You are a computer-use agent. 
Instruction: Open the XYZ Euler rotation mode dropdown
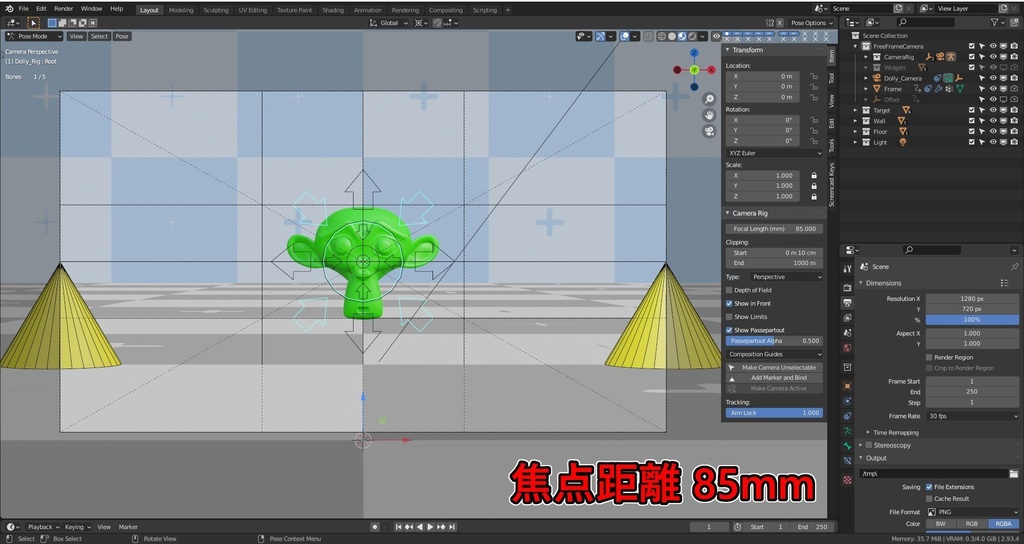(775, 153)
